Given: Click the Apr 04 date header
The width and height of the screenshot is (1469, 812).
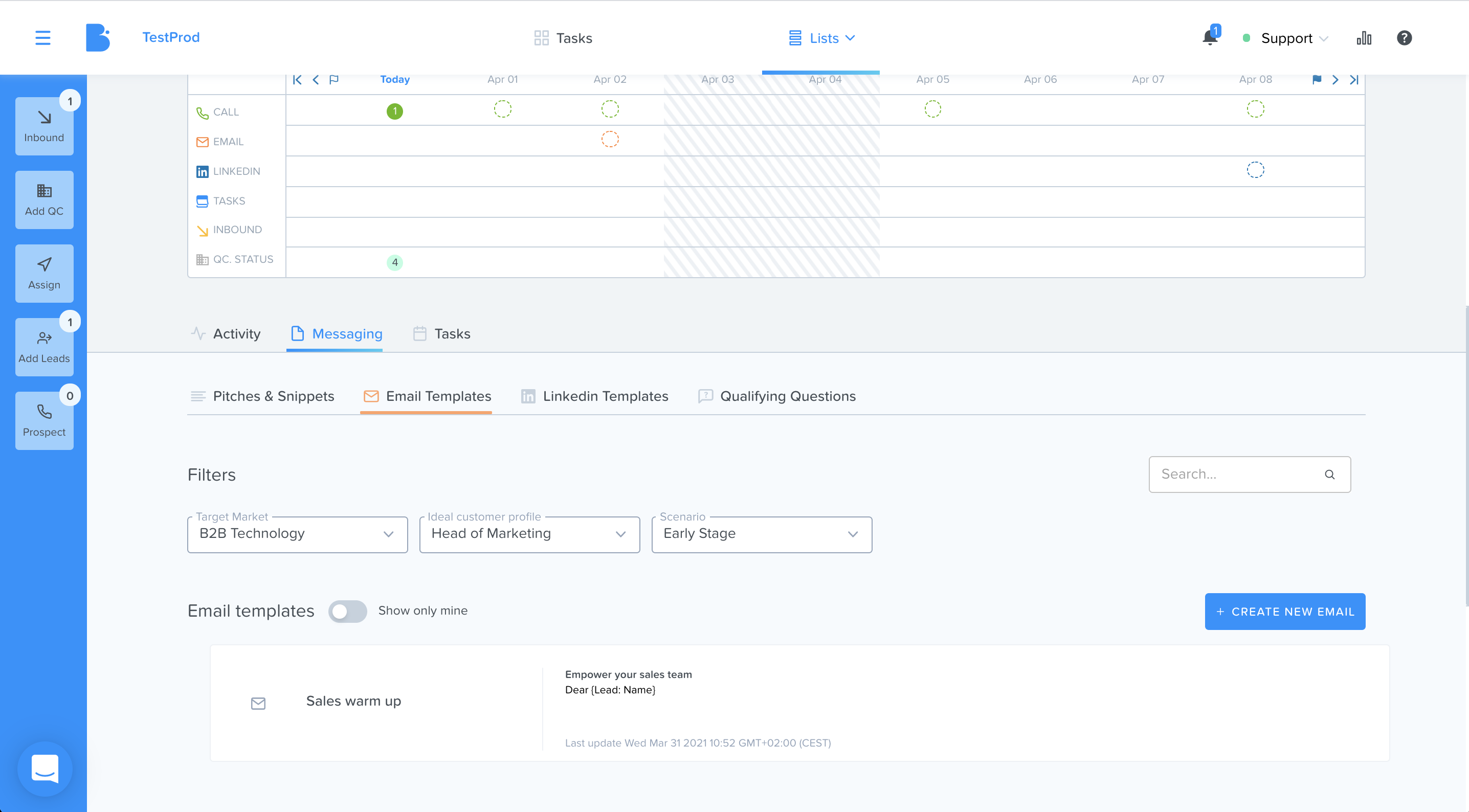Looking at the screenshot, I should [x=825, y=79].
